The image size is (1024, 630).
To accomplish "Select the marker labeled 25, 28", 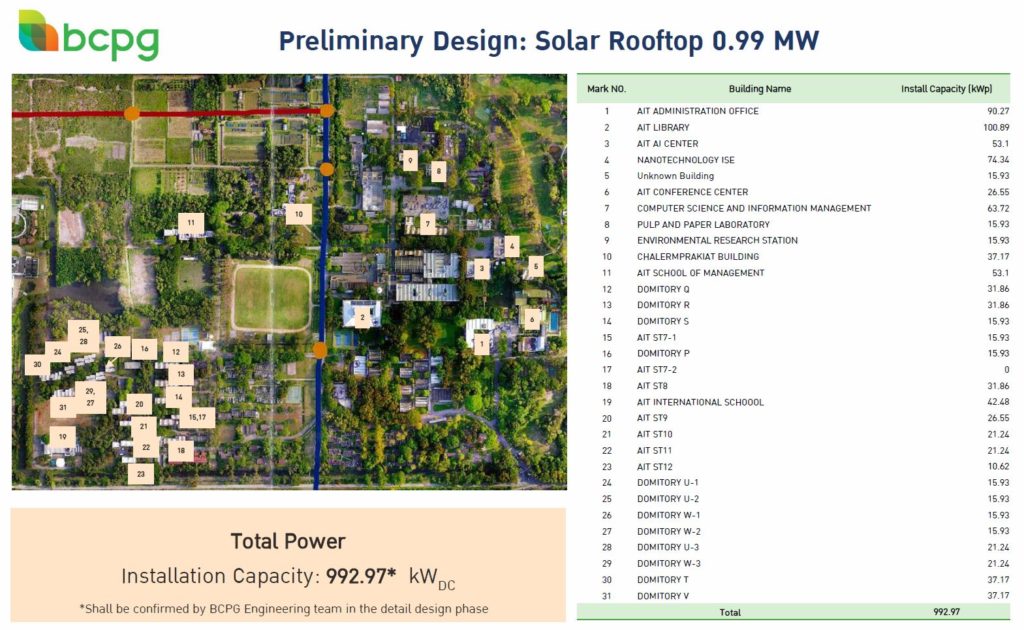I will (x=83, y=335).
